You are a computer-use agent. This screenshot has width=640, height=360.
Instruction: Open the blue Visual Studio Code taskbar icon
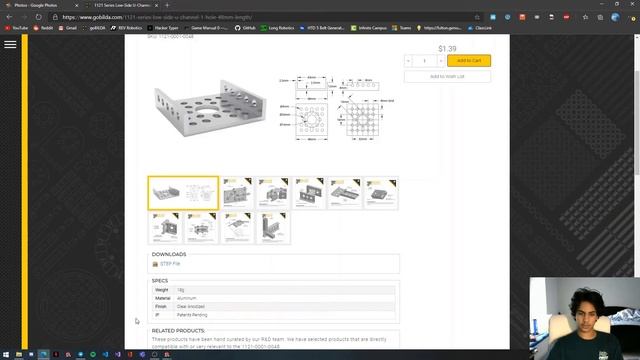105,355
